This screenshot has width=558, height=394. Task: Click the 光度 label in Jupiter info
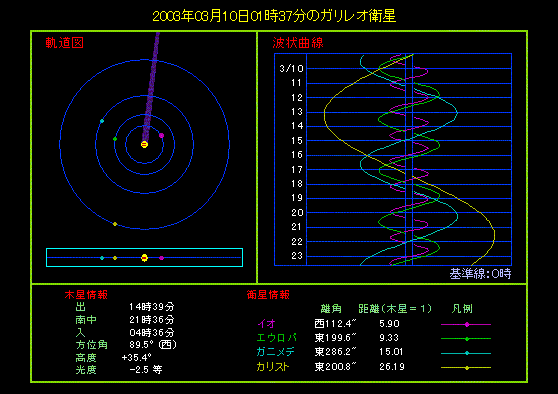pyautogui.click(x=86, y=370)
